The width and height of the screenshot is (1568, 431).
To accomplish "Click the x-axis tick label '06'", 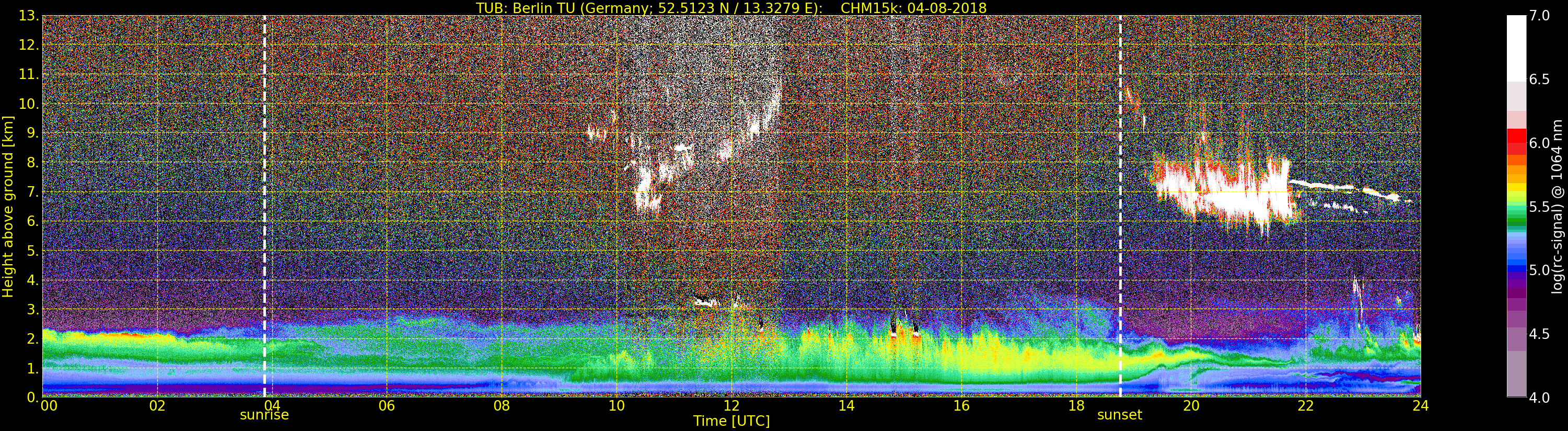I will [x=387, y=405].
